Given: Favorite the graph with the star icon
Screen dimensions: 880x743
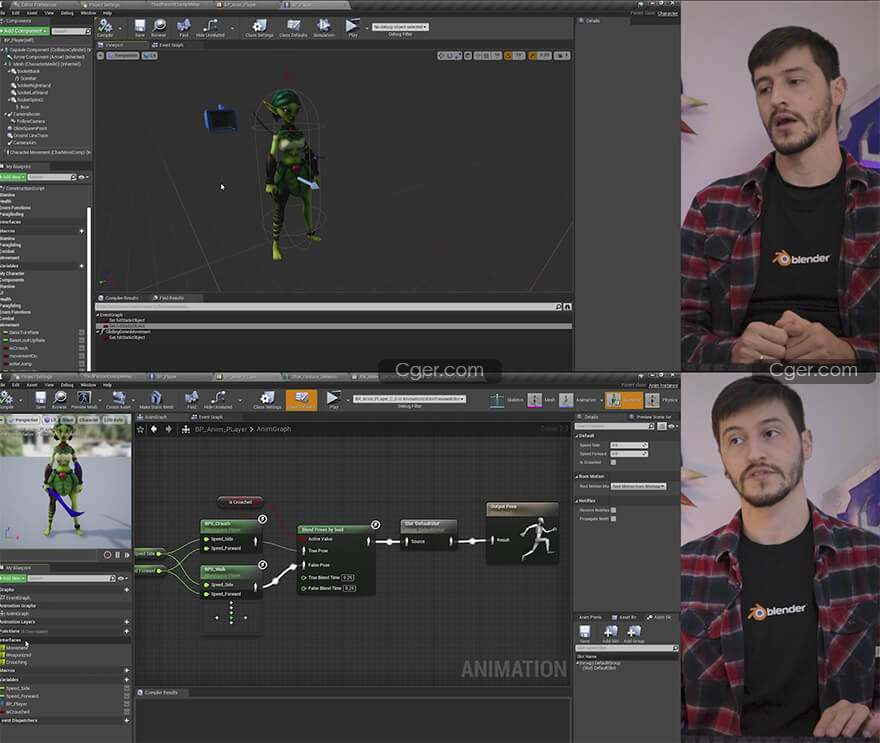Looking at the screenshot, I should tap(140, 429).
